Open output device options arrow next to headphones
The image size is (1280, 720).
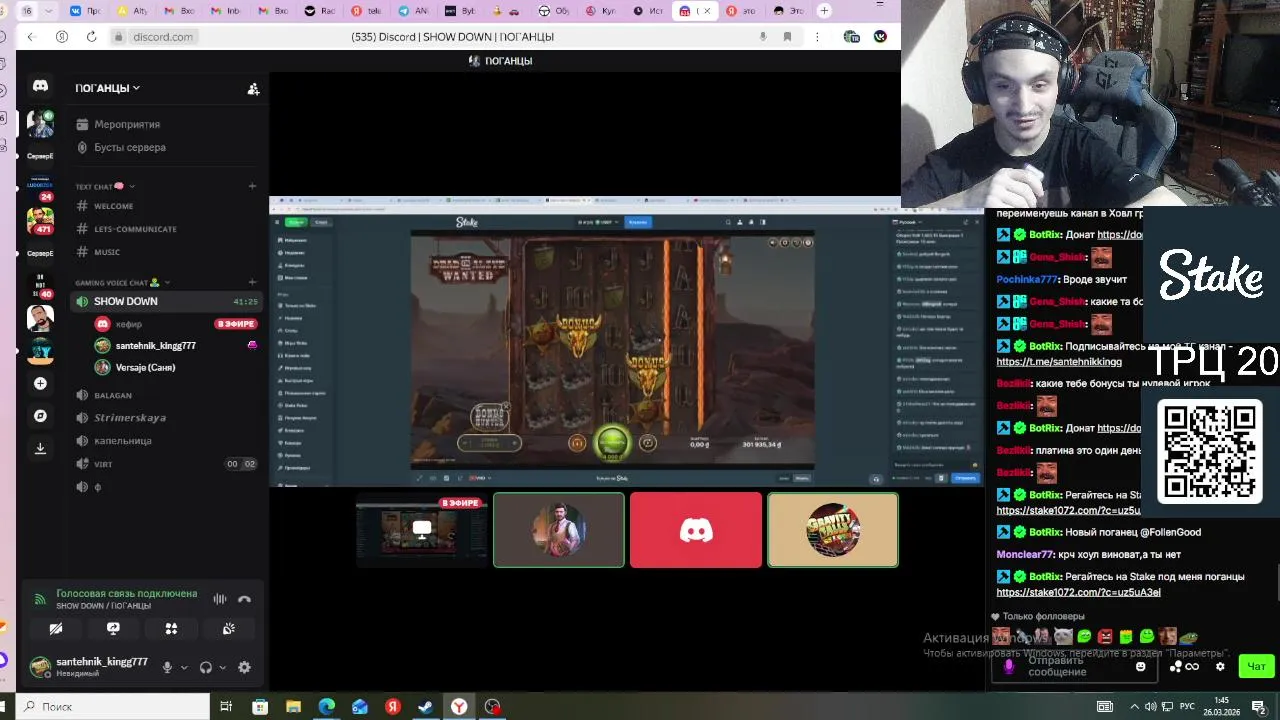point(222,667)
